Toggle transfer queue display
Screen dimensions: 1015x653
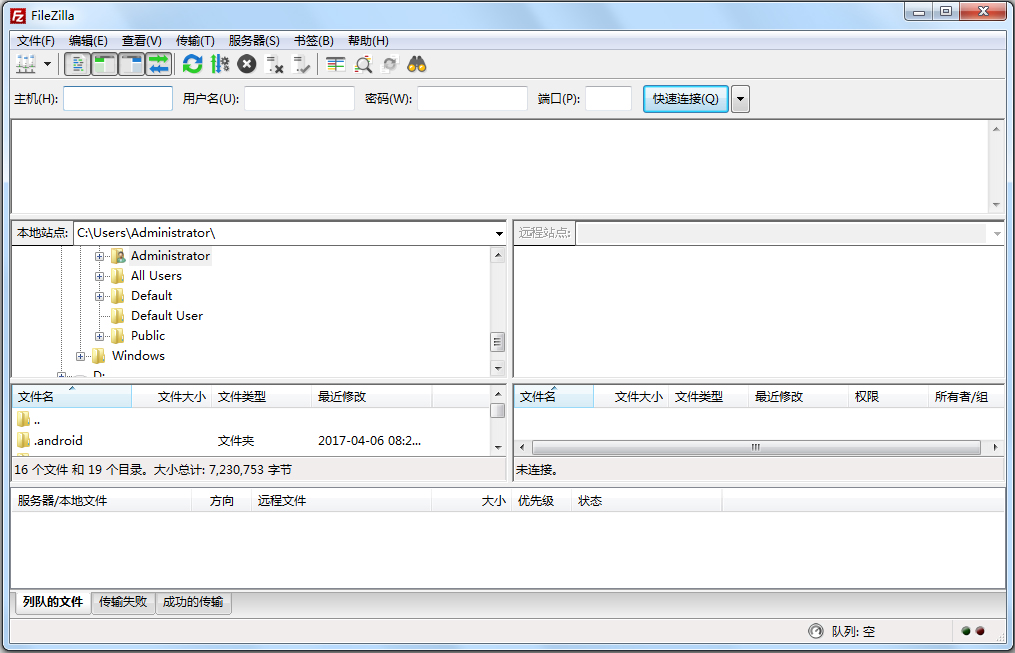[x=159, y=64]
